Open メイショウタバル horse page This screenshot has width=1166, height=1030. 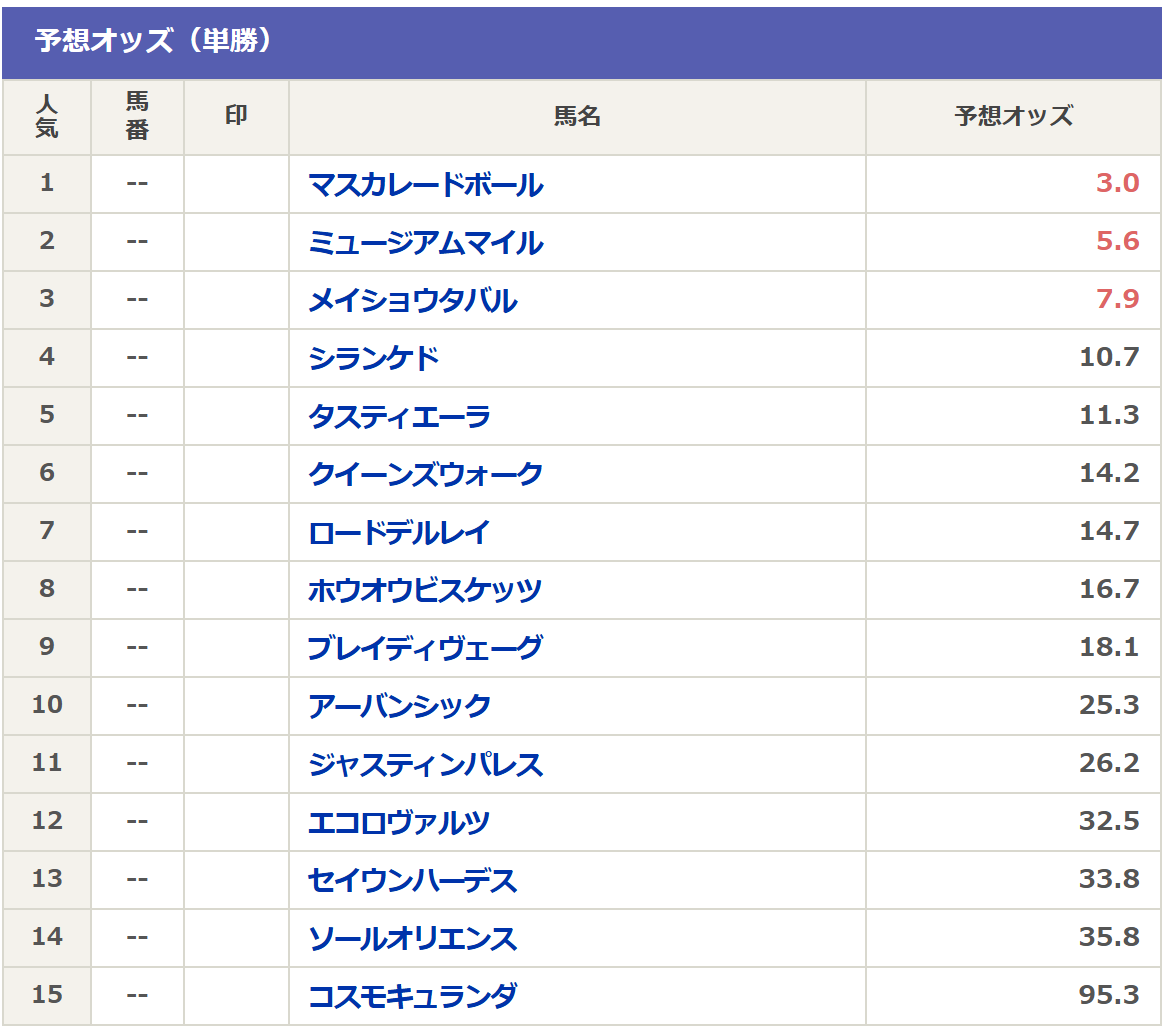[x=412, y=301]
